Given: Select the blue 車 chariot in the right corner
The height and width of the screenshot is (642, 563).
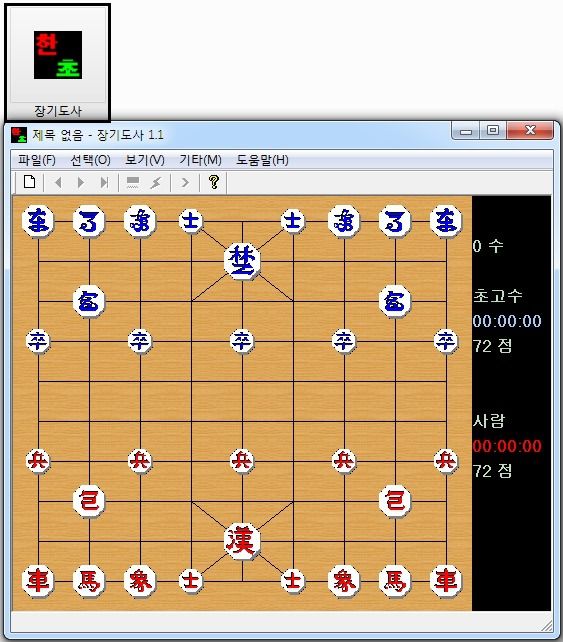Looking at the screenshot, I should (x=446, y=221).
